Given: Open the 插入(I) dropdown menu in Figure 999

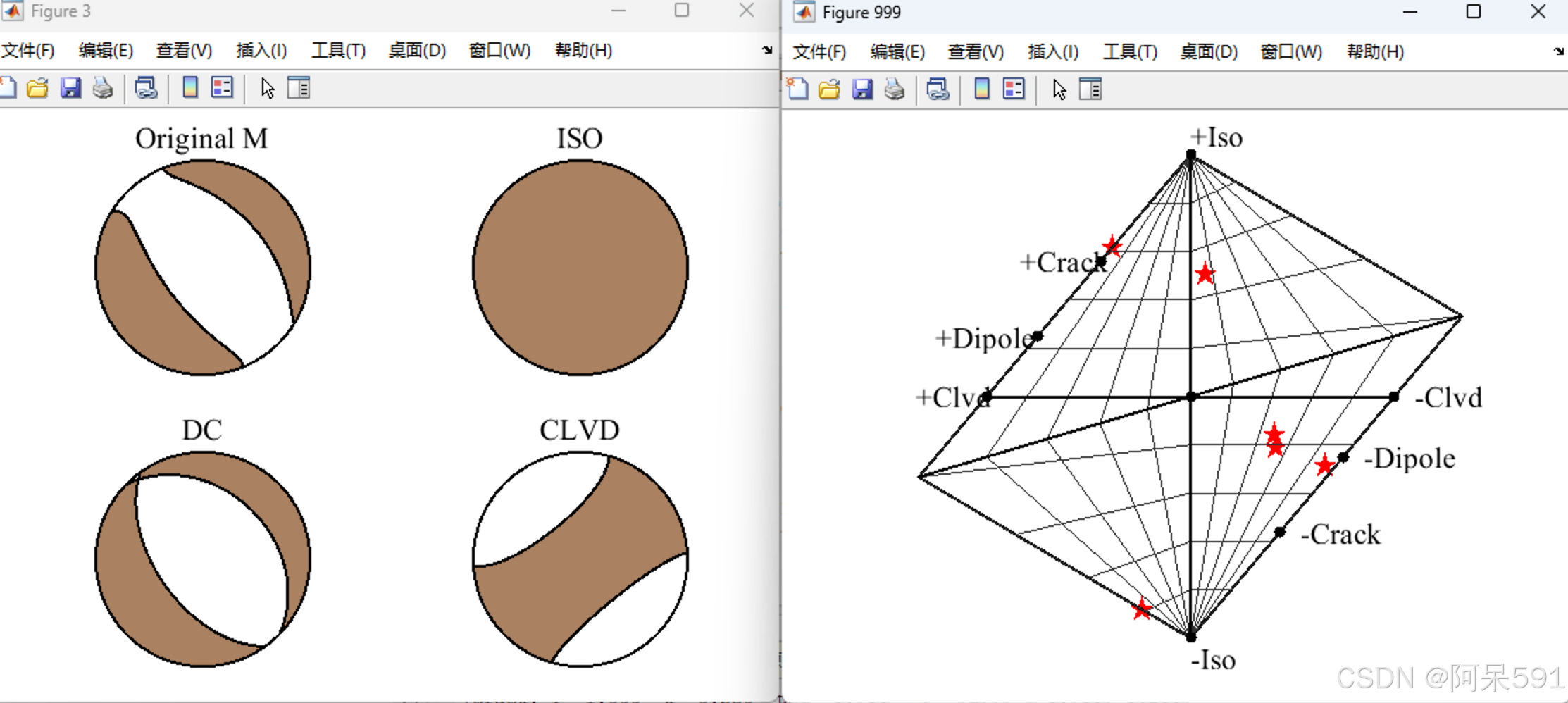Looking at the screenshot, I should (1052, 51).
